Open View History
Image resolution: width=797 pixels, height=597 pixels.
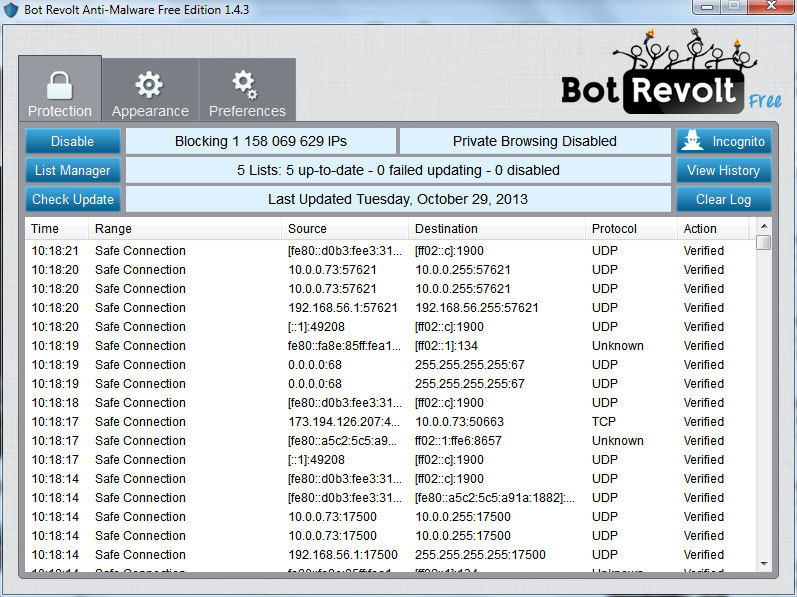(724, 170)
